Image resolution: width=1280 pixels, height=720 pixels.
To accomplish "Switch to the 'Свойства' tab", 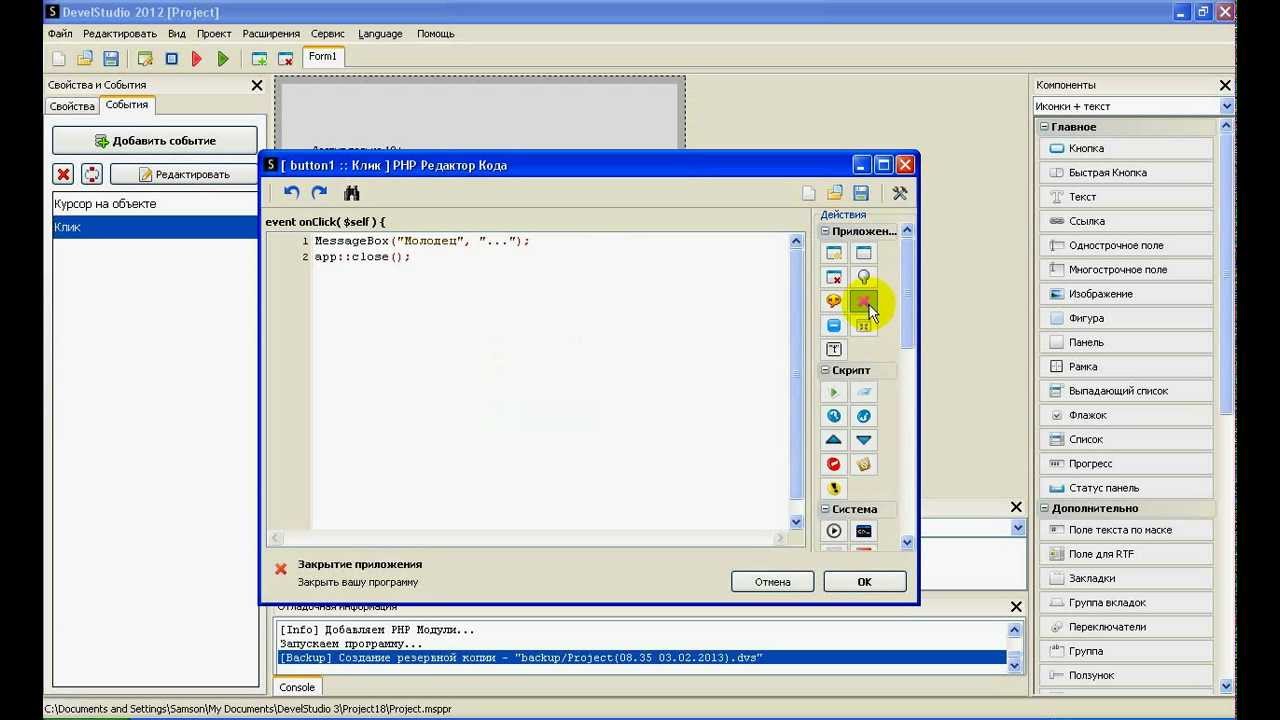I will [x=72, y=106].
